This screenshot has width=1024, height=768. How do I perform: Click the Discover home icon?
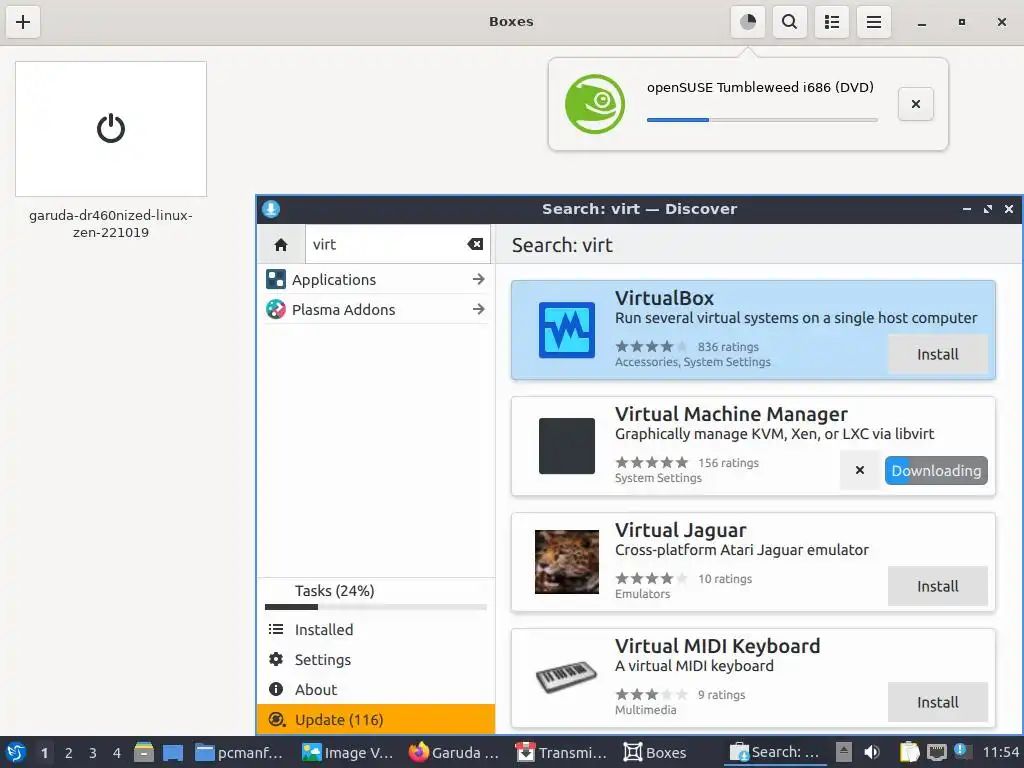point(281,244)
